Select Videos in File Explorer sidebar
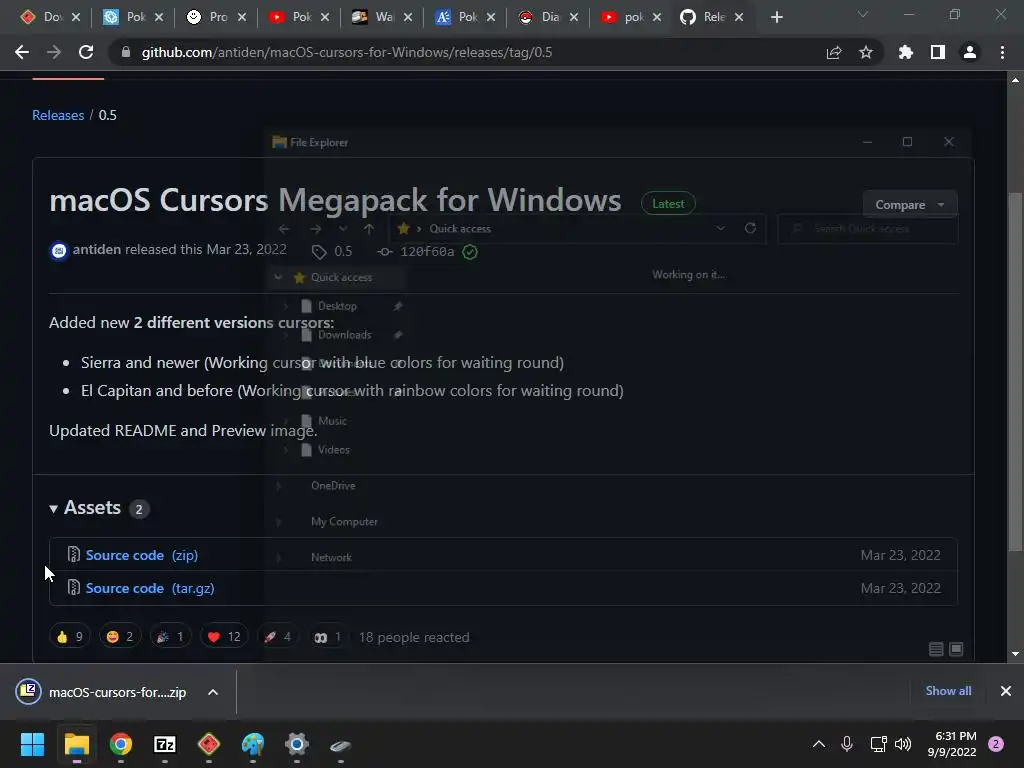1024x768 pixels. pos(333,449)
